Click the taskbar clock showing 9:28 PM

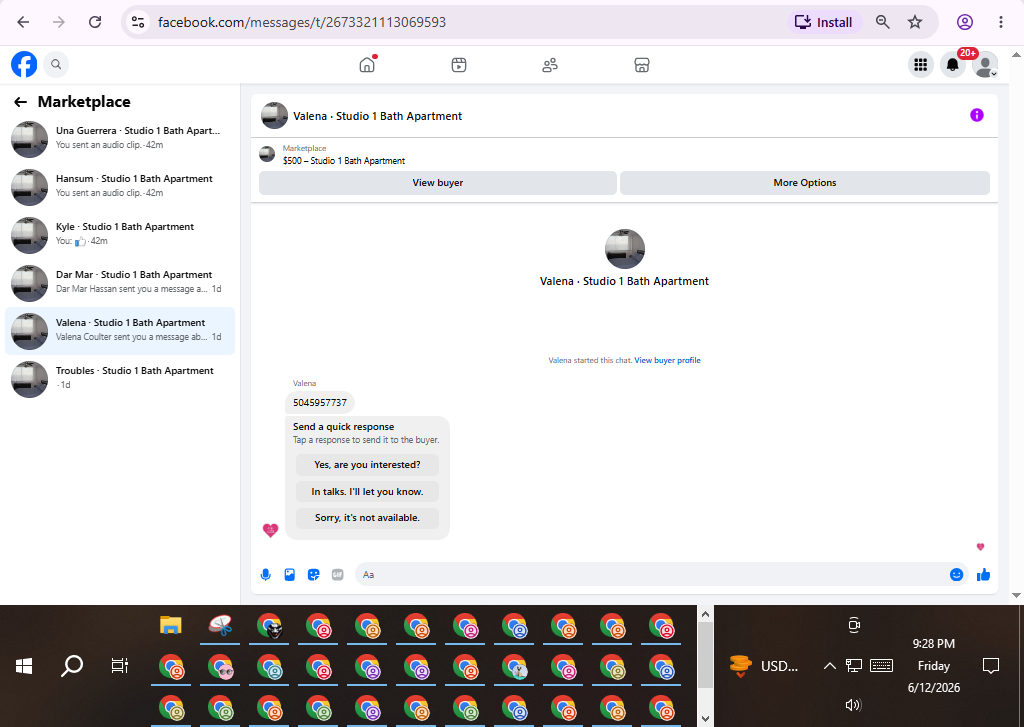pyautogui.click(x=934, y=666)
